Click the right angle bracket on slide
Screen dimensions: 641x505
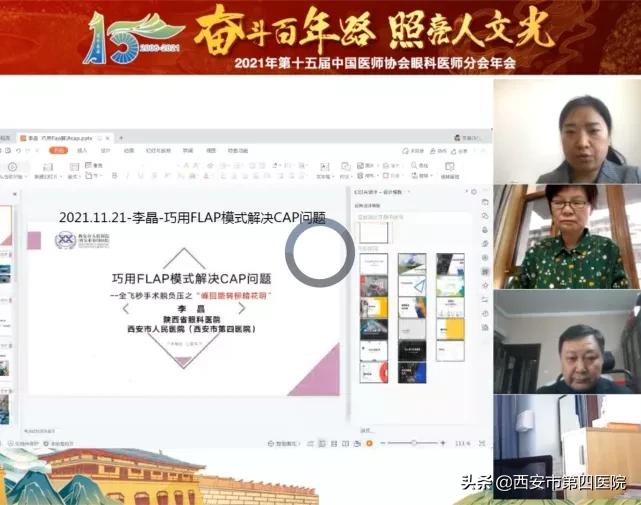pos(242,308)
